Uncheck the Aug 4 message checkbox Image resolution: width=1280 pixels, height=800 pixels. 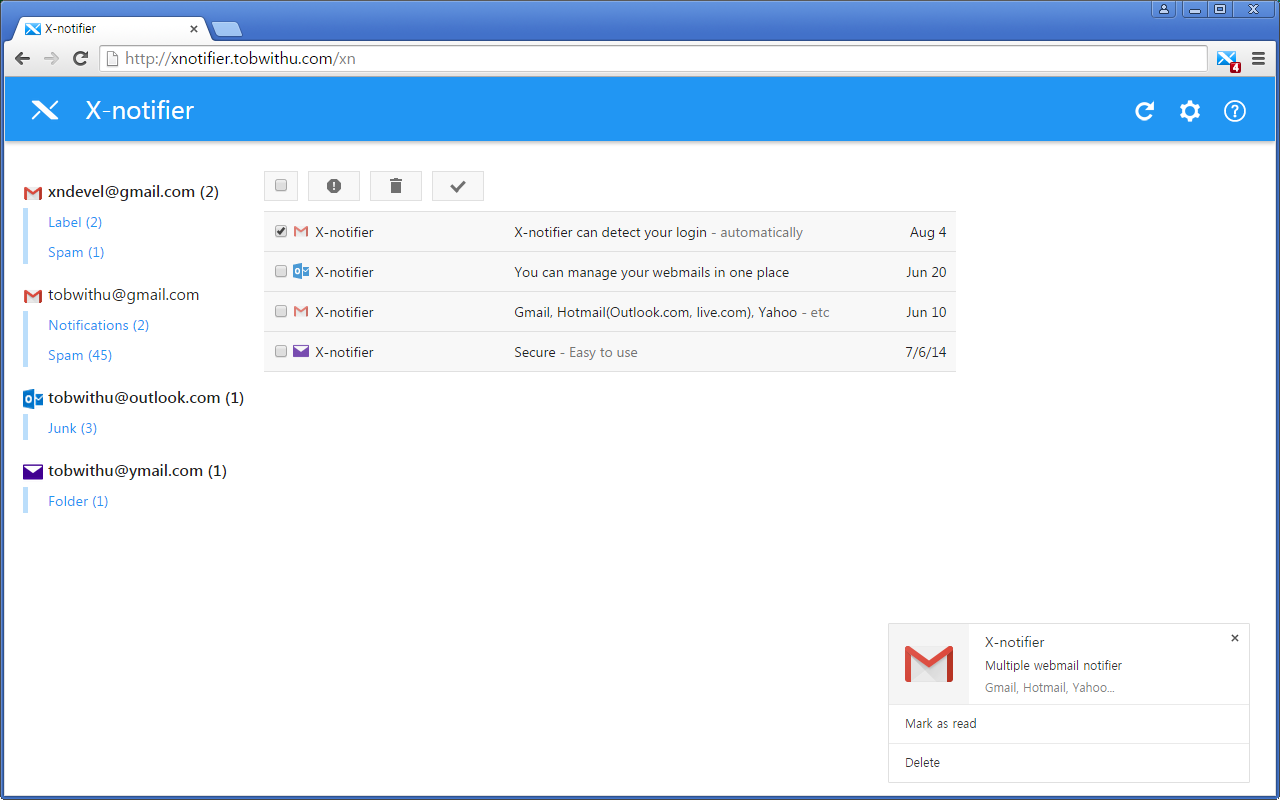click(x=280, y=231)
